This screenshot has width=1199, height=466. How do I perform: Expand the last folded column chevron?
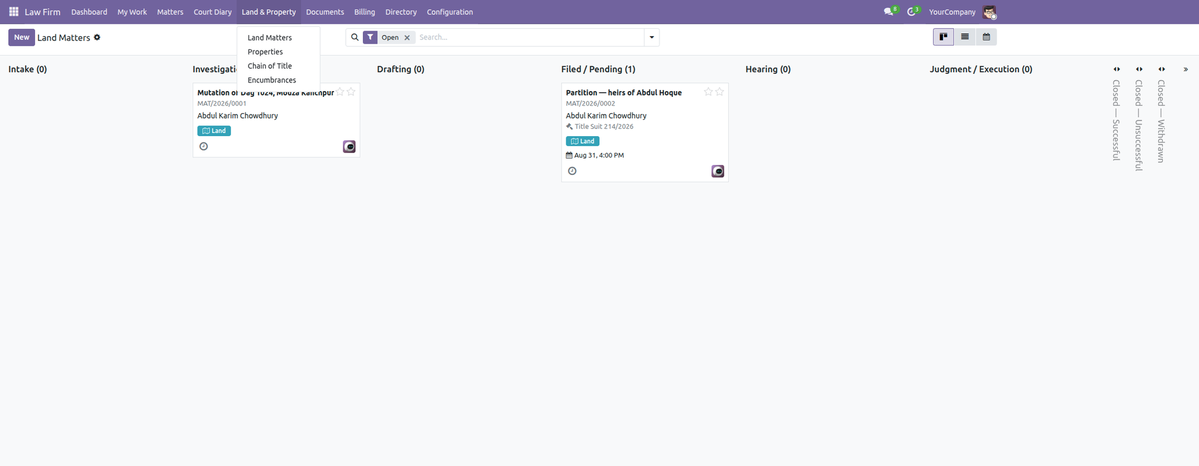(x=1185, y=69)
